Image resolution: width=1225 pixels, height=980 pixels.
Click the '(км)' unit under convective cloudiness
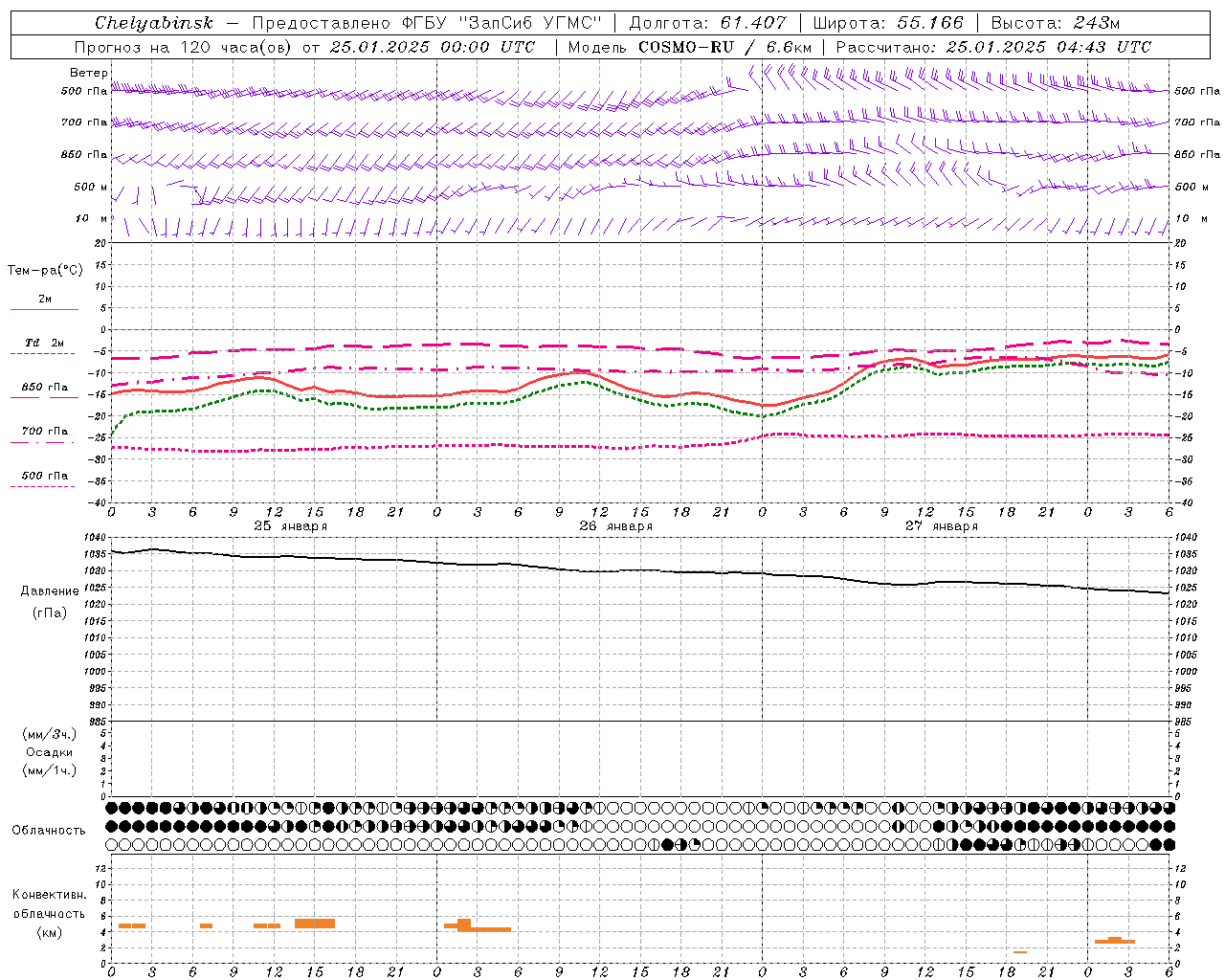click(49, 932)
